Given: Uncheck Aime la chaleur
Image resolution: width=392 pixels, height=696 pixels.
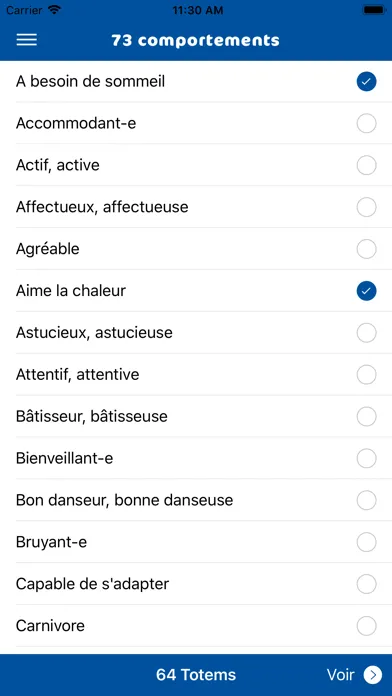Looking at the screenshot, I should point(366,291).
